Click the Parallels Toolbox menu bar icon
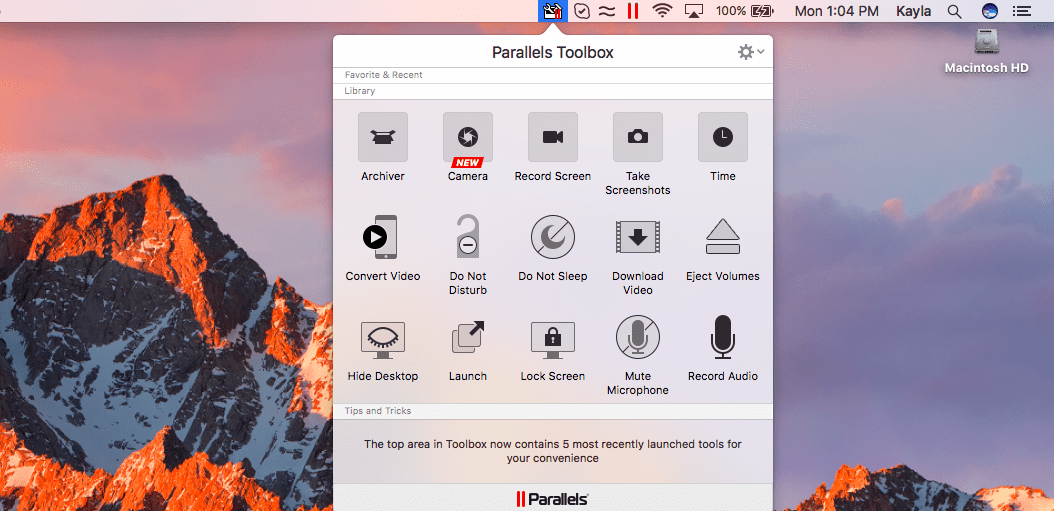This screenshot has width=1054, height=511. [x=552, y=11]
